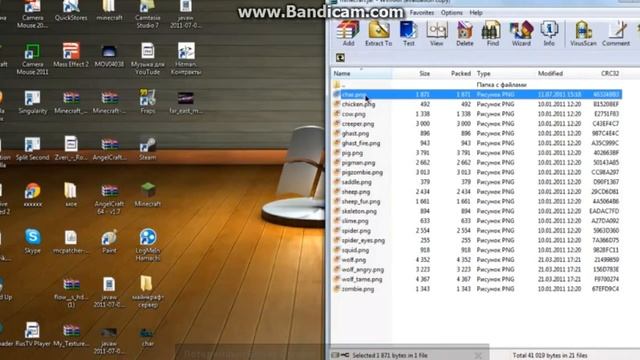The height and width of the screenshot is (360, 640).
Task: Click the drive/key icon in WinRAR status bar
Action: (x=340, y=355)
